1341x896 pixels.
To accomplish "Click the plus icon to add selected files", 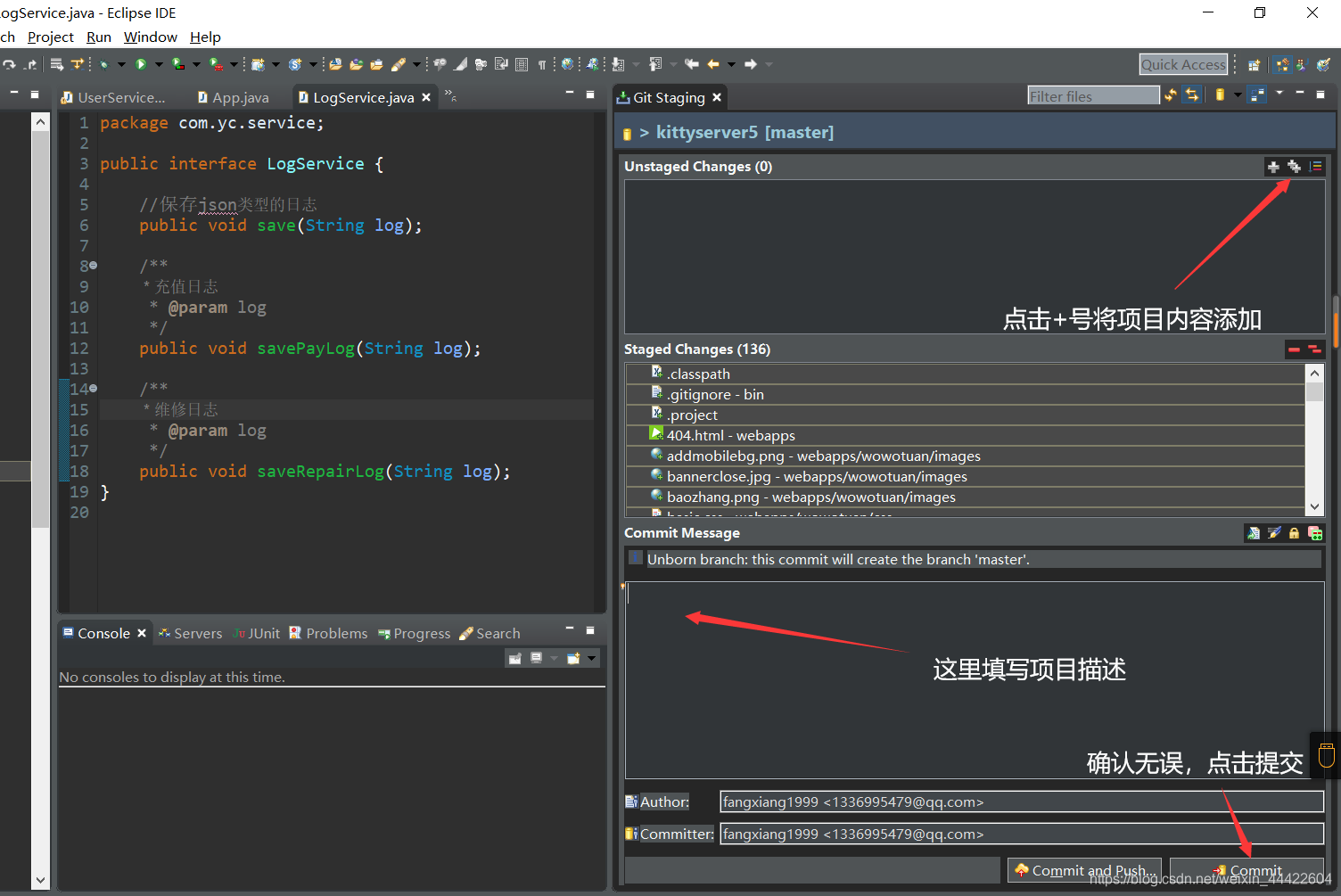I will 1273,167.
